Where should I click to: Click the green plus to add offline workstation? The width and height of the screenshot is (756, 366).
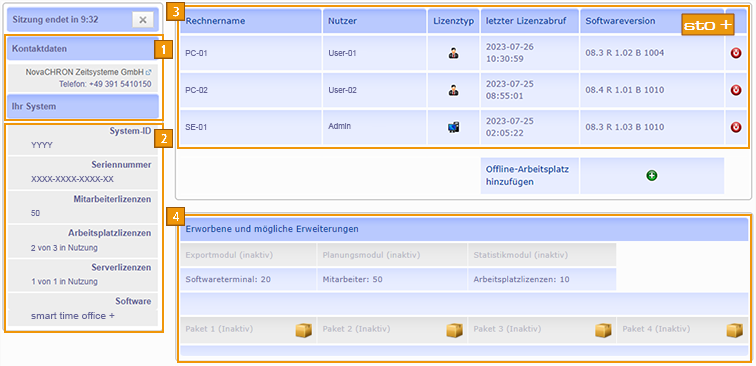pos(651,176)
